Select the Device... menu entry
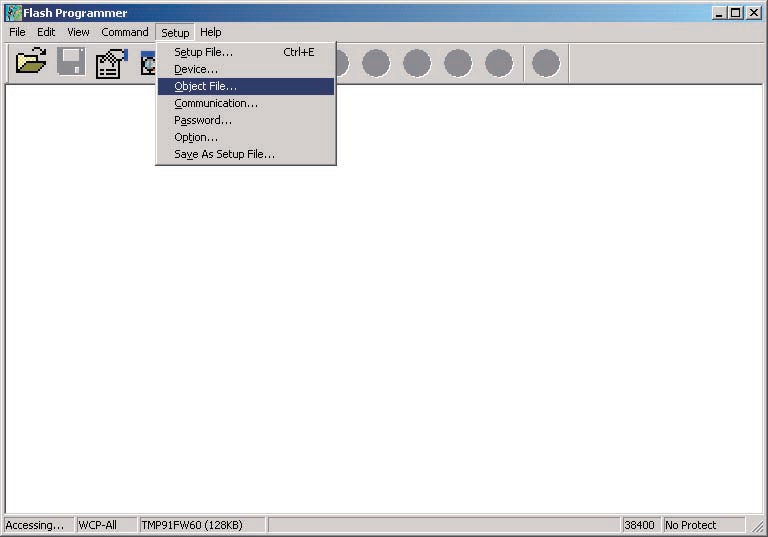The image size is (768, 537). (246, 69)
